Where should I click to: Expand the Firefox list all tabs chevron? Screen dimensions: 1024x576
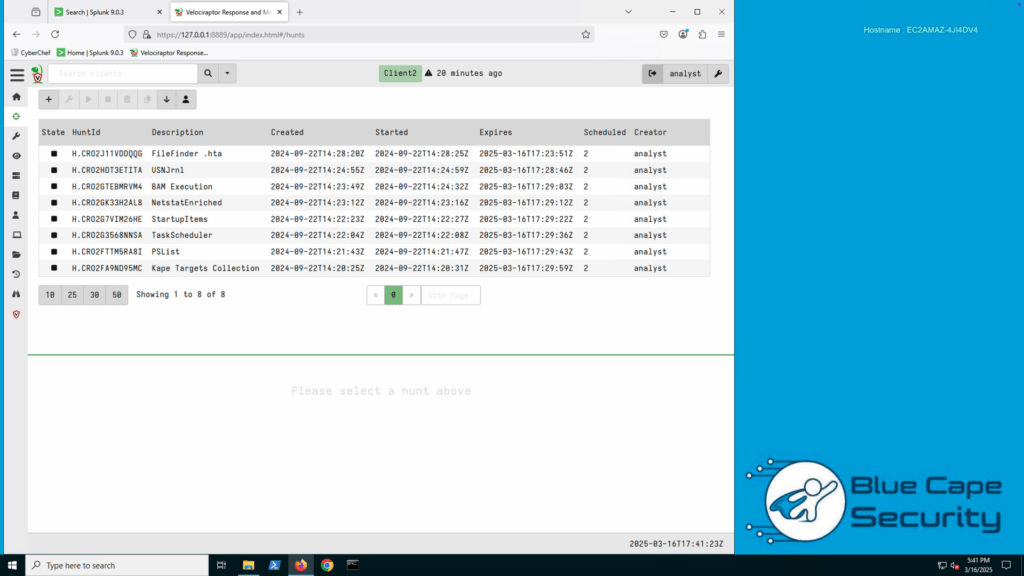pos(628,12)
